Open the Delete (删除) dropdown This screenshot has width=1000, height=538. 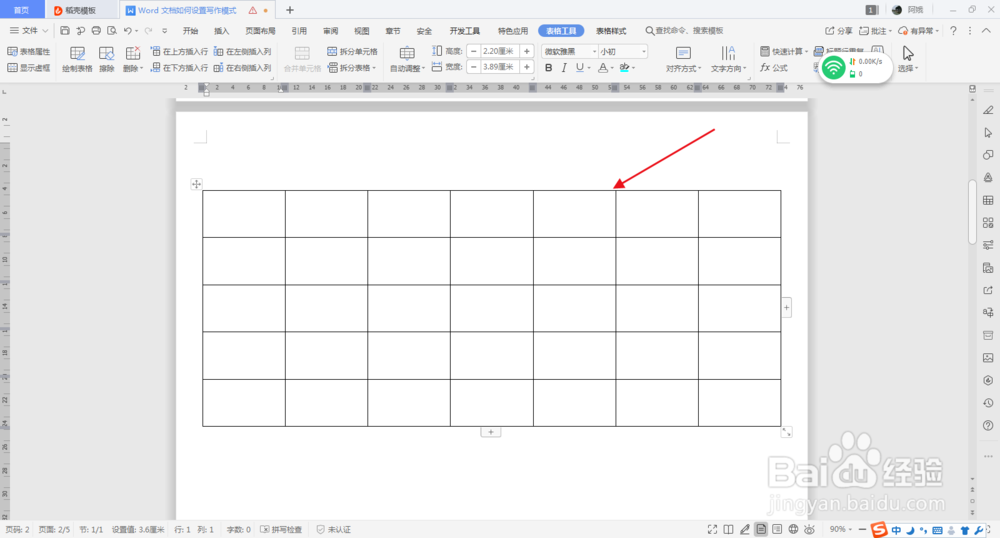(133, 59)
